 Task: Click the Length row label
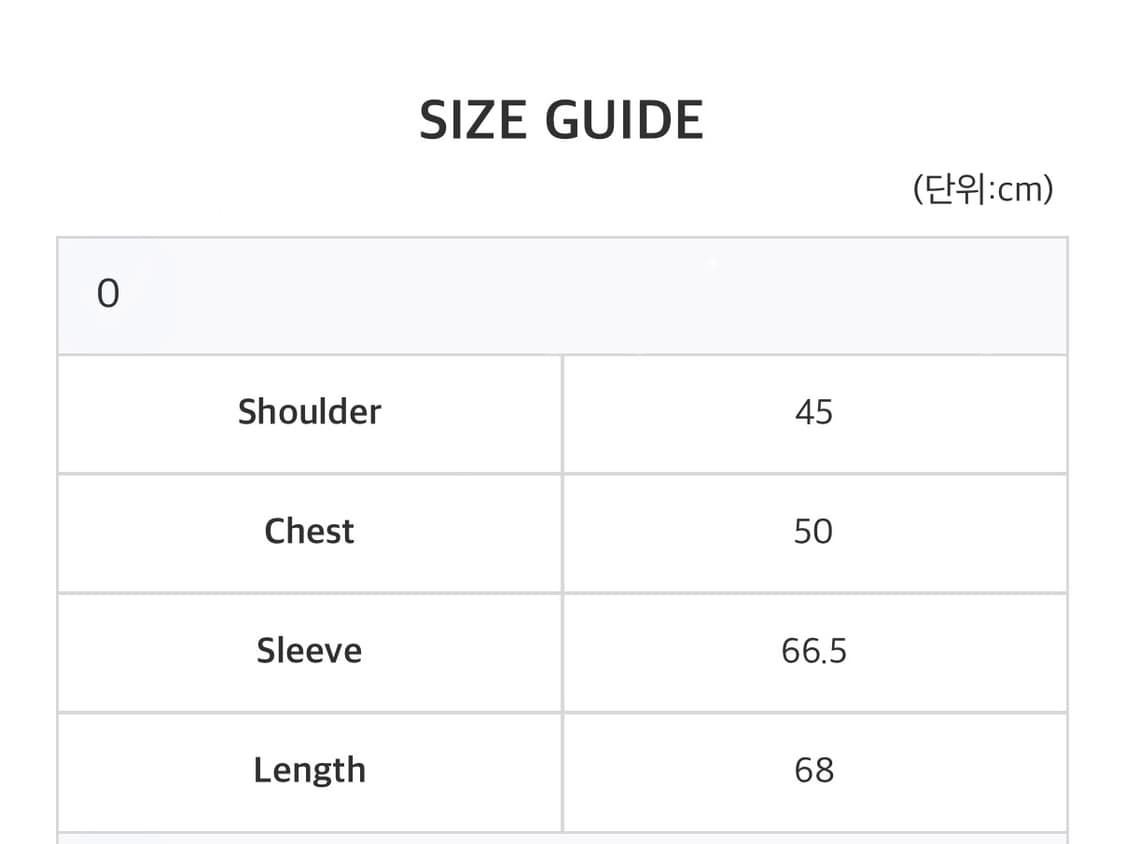click(309, 770)
